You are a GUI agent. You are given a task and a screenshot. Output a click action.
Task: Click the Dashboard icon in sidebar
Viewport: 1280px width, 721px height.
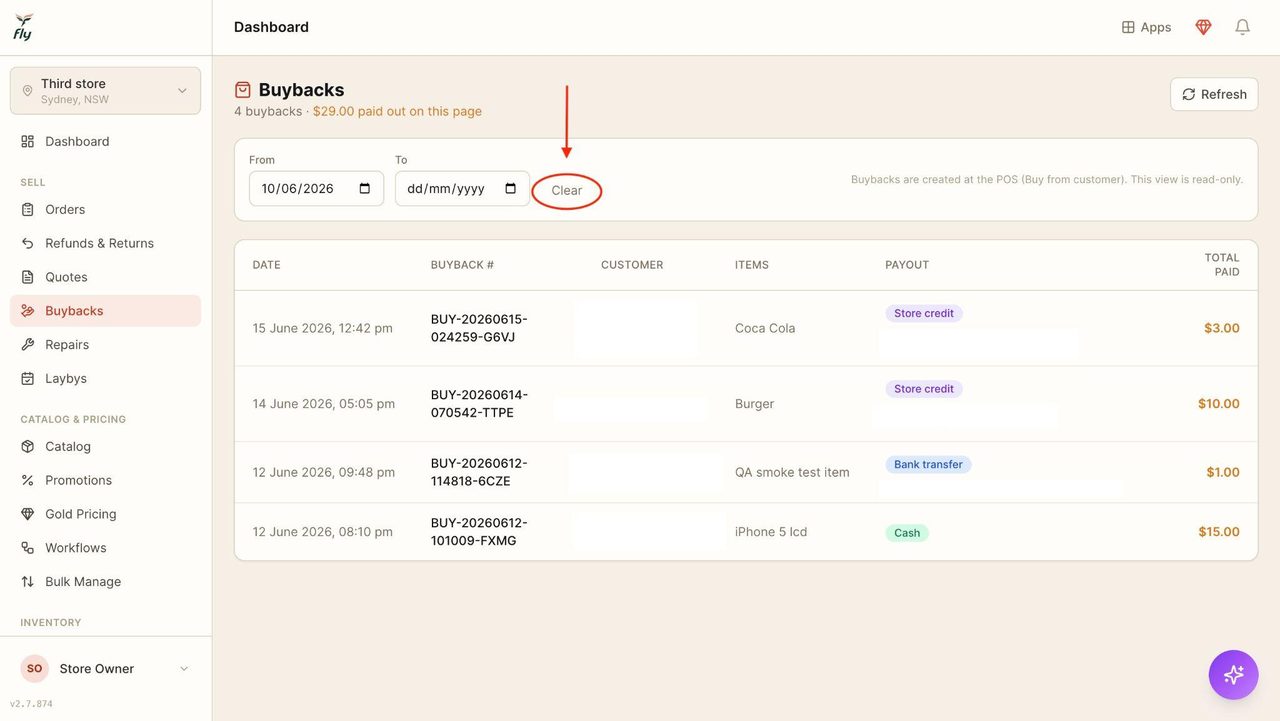(28, 141)
